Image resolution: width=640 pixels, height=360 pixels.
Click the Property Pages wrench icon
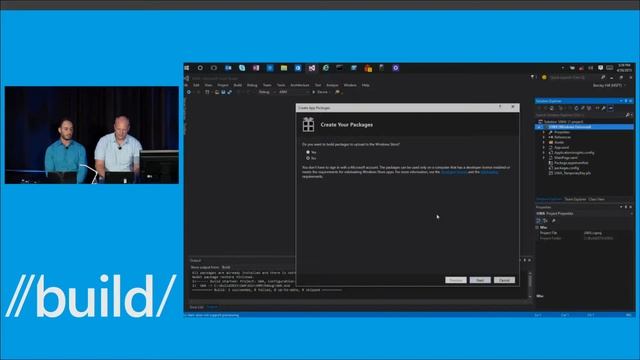(x=553, y=221)
